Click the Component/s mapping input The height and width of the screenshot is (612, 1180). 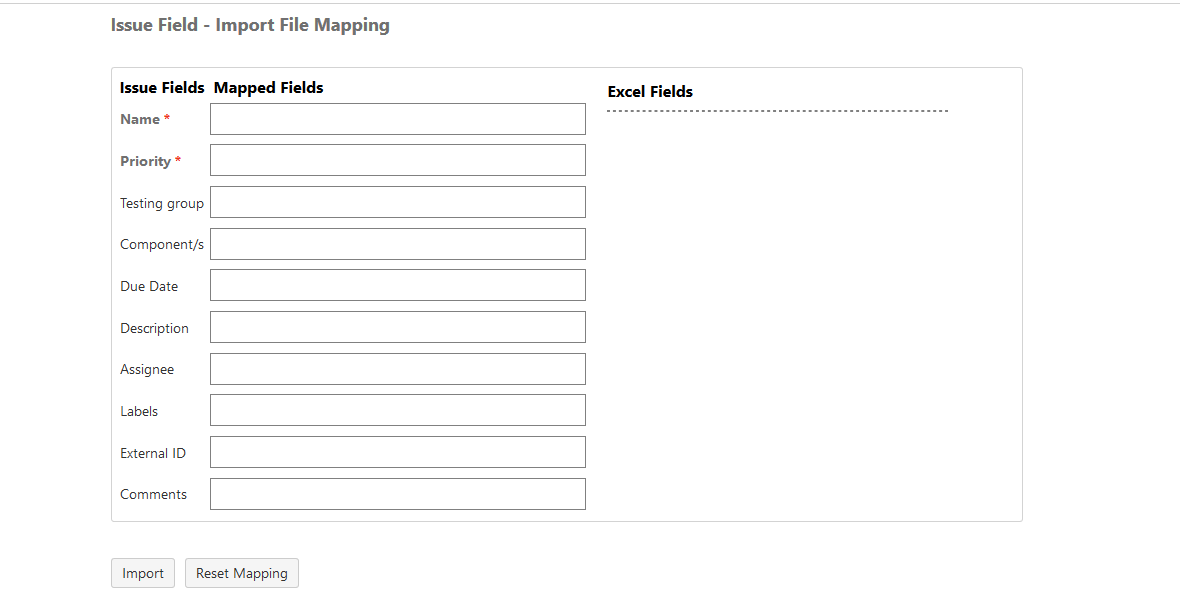click(397, 243)
